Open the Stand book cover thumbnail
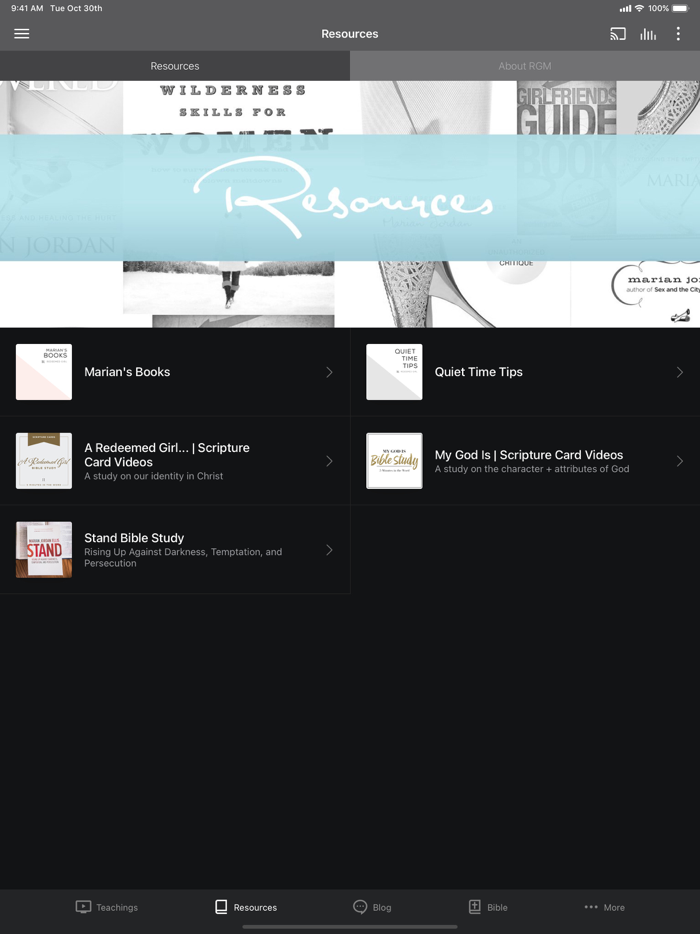 click(x=44, y=549)
